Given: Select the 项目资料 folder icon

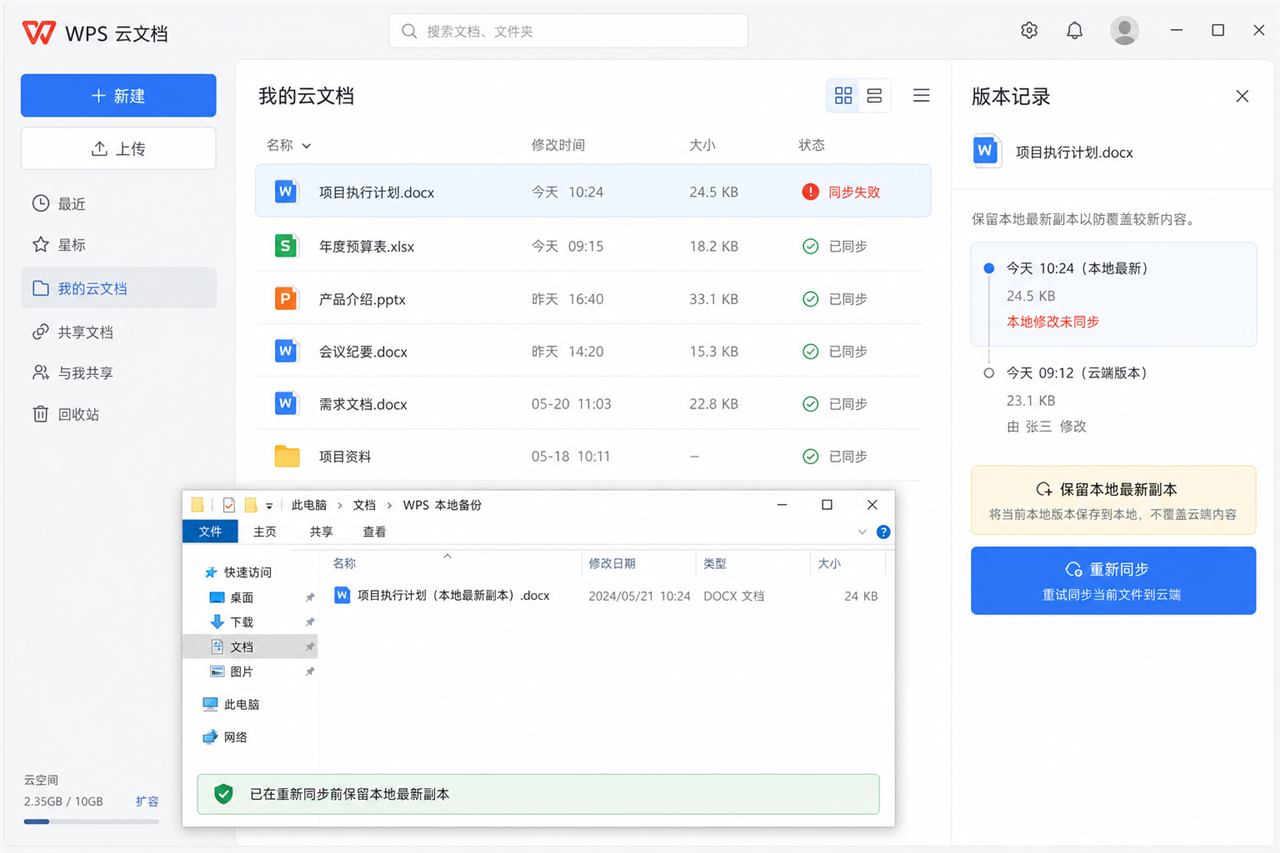Looking at the screenshot, I should tap(287, 456).
